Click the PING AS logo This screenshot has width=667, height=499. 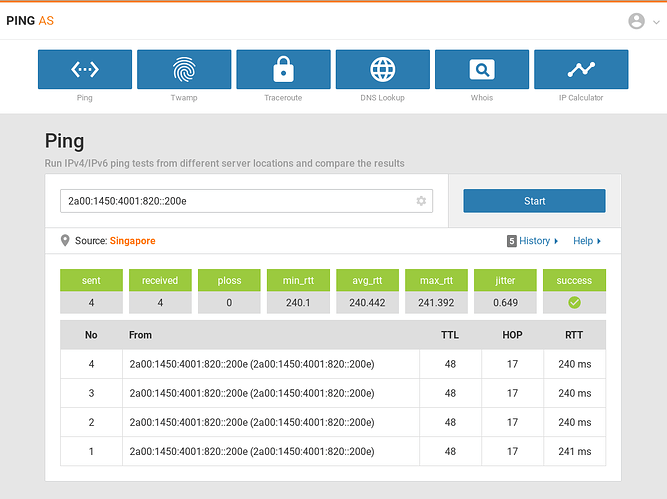30,21
